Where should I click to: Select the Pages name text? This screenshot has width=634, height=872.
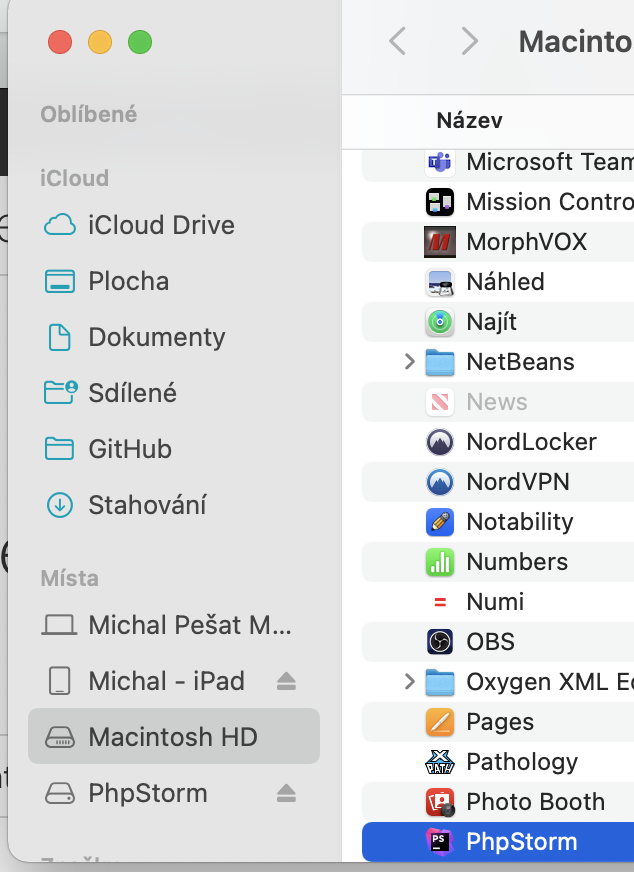[500, 723]
